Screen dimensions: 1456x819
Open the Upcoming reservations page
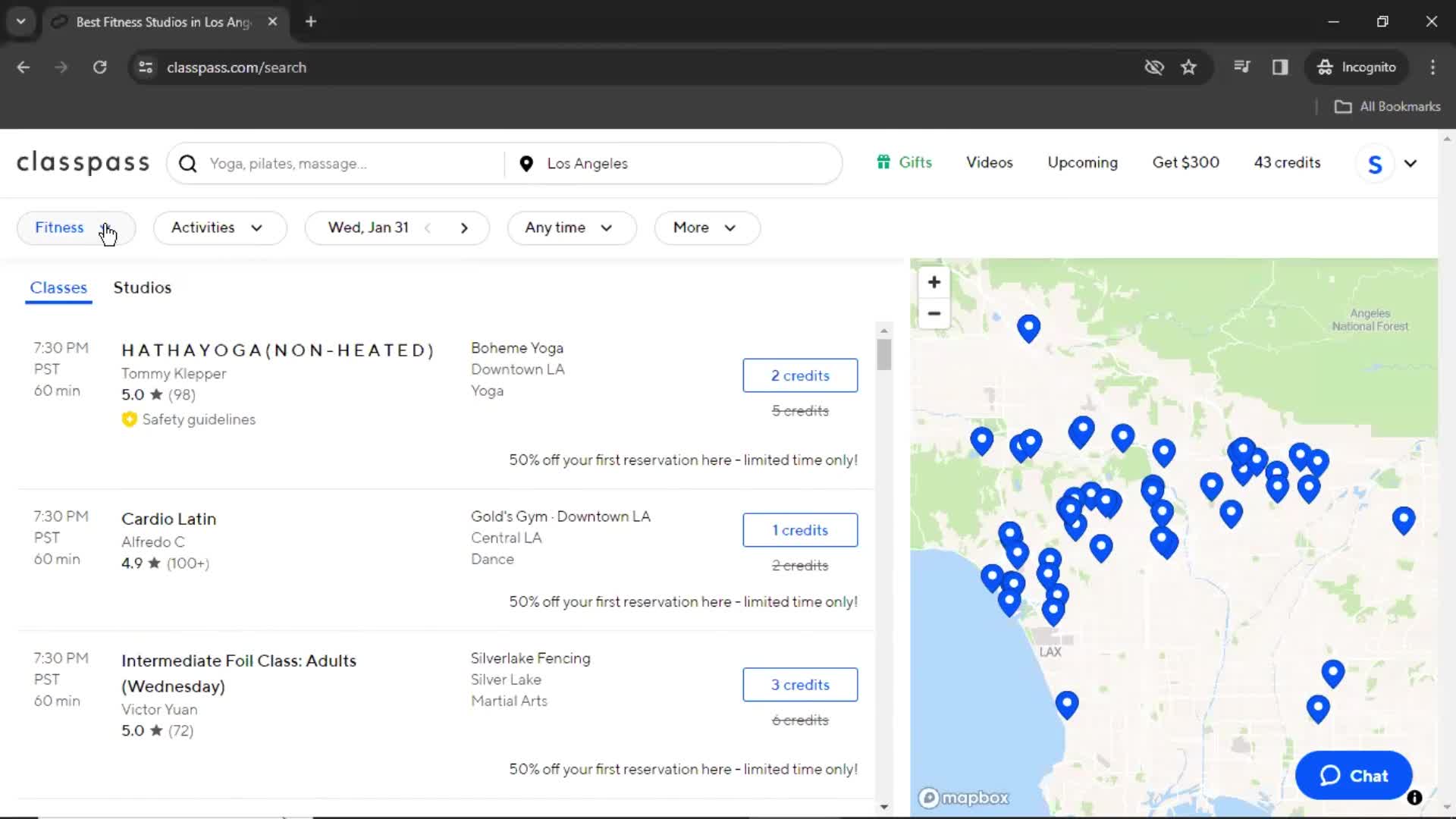[1082, 162]
